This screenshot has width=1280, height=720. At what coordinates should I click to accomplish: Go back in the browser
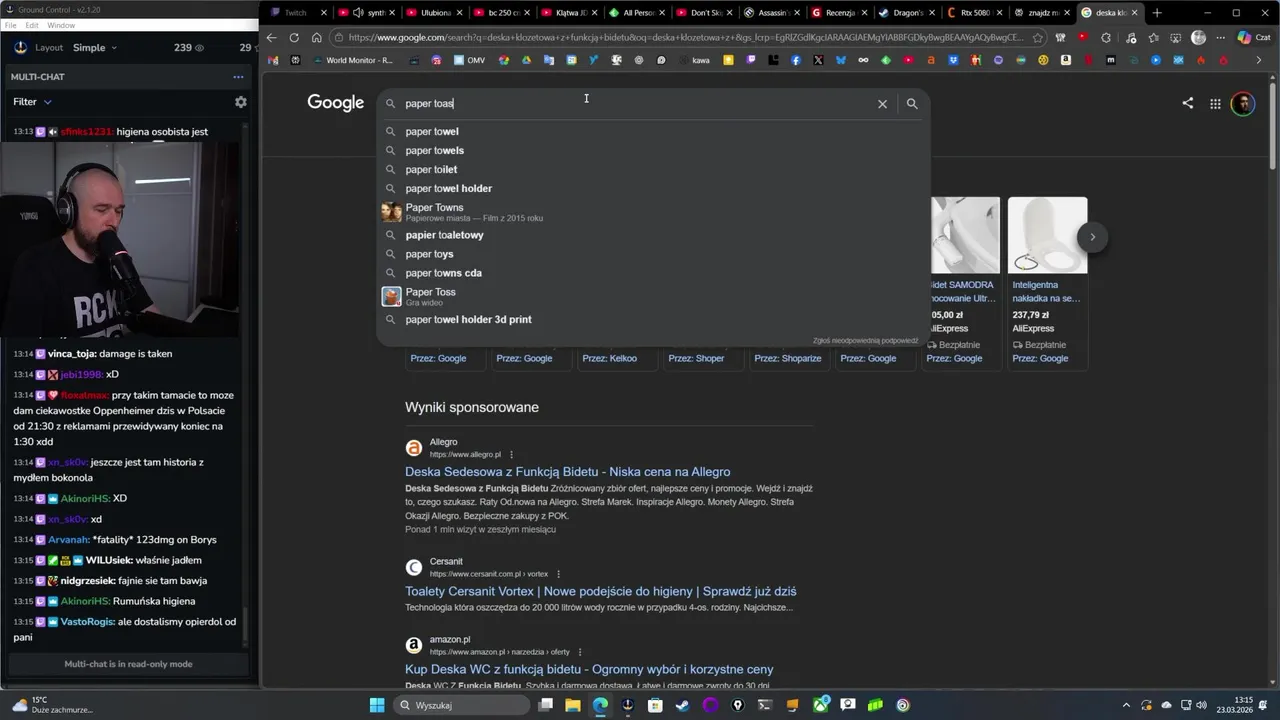271,38
